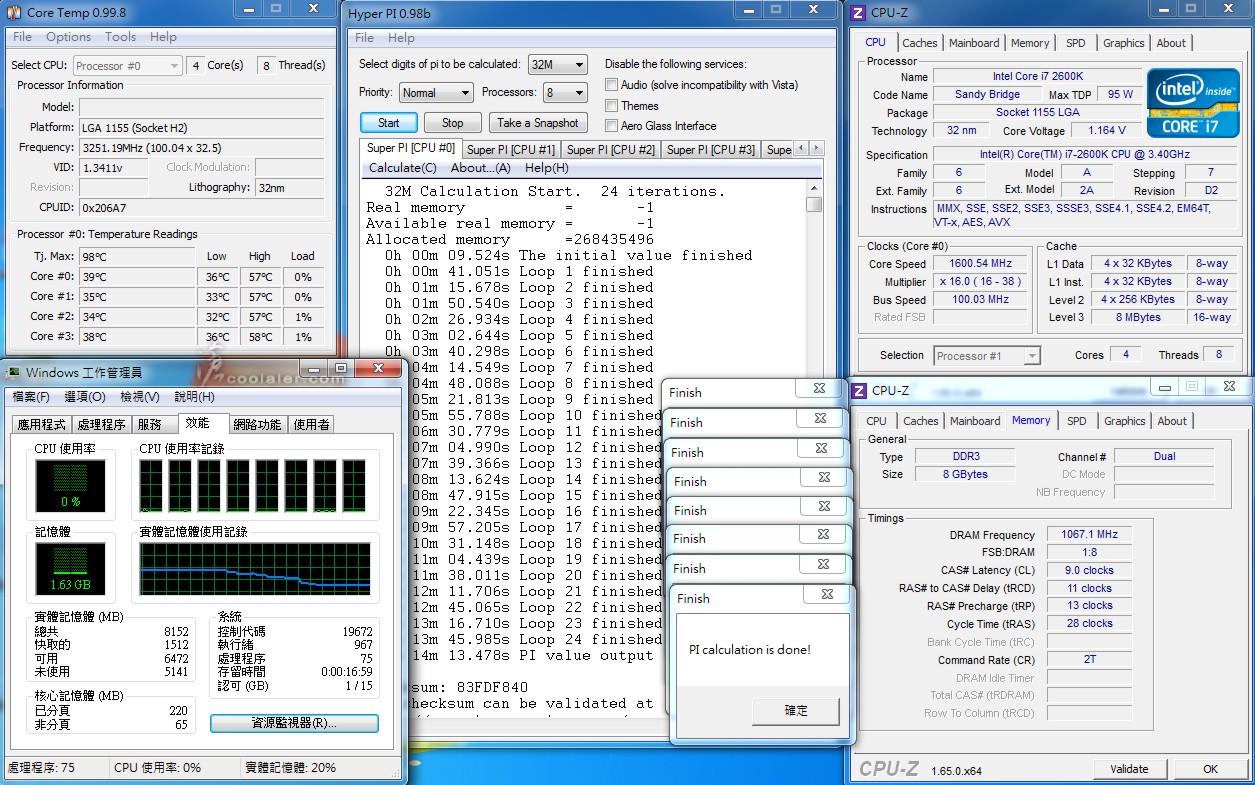Click the CPU 使用率 gauge in Task Manager
Screen dimensions: 1255x785
click(71, 486)
